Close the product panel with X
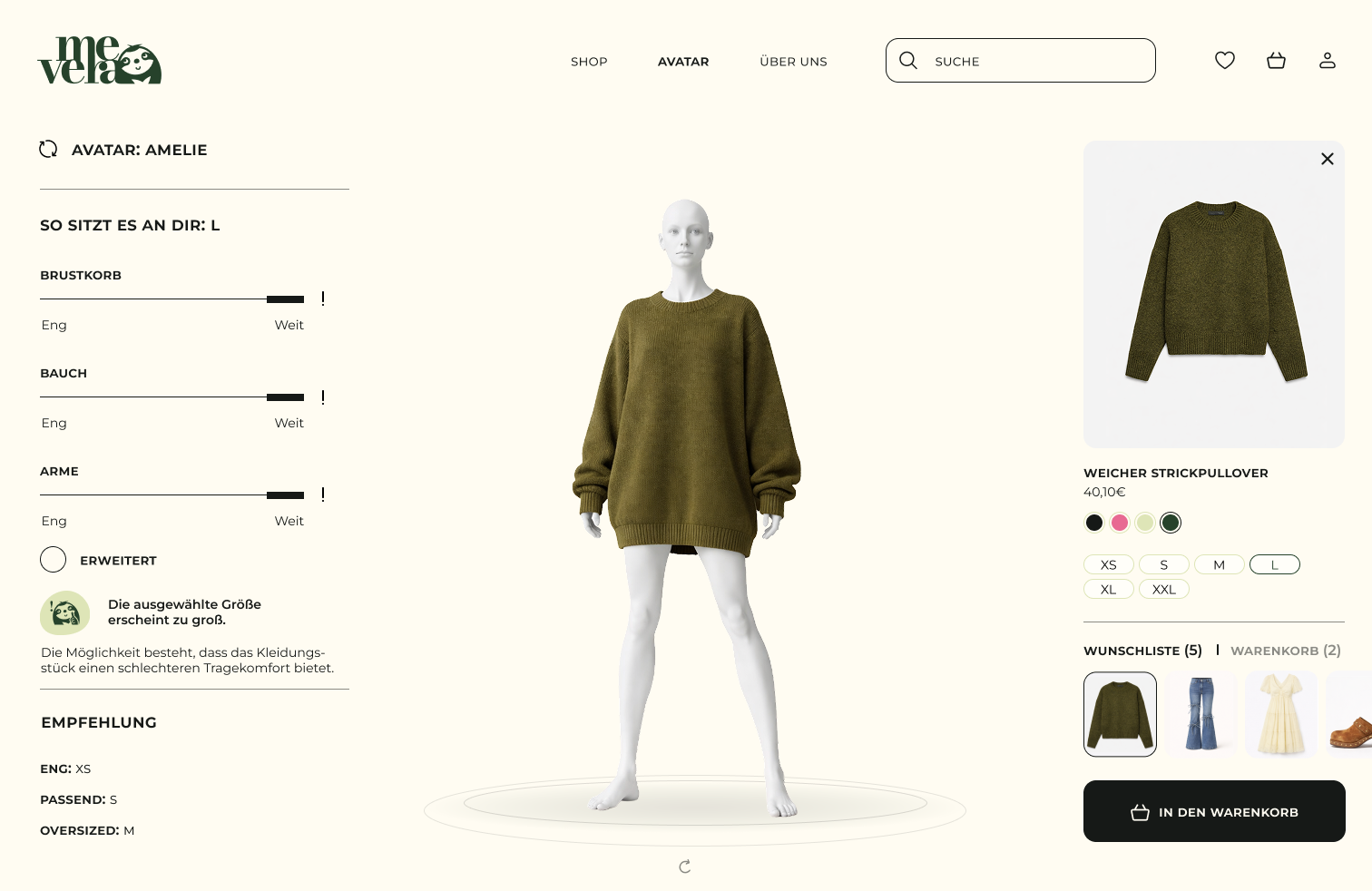 point(1328,159)
